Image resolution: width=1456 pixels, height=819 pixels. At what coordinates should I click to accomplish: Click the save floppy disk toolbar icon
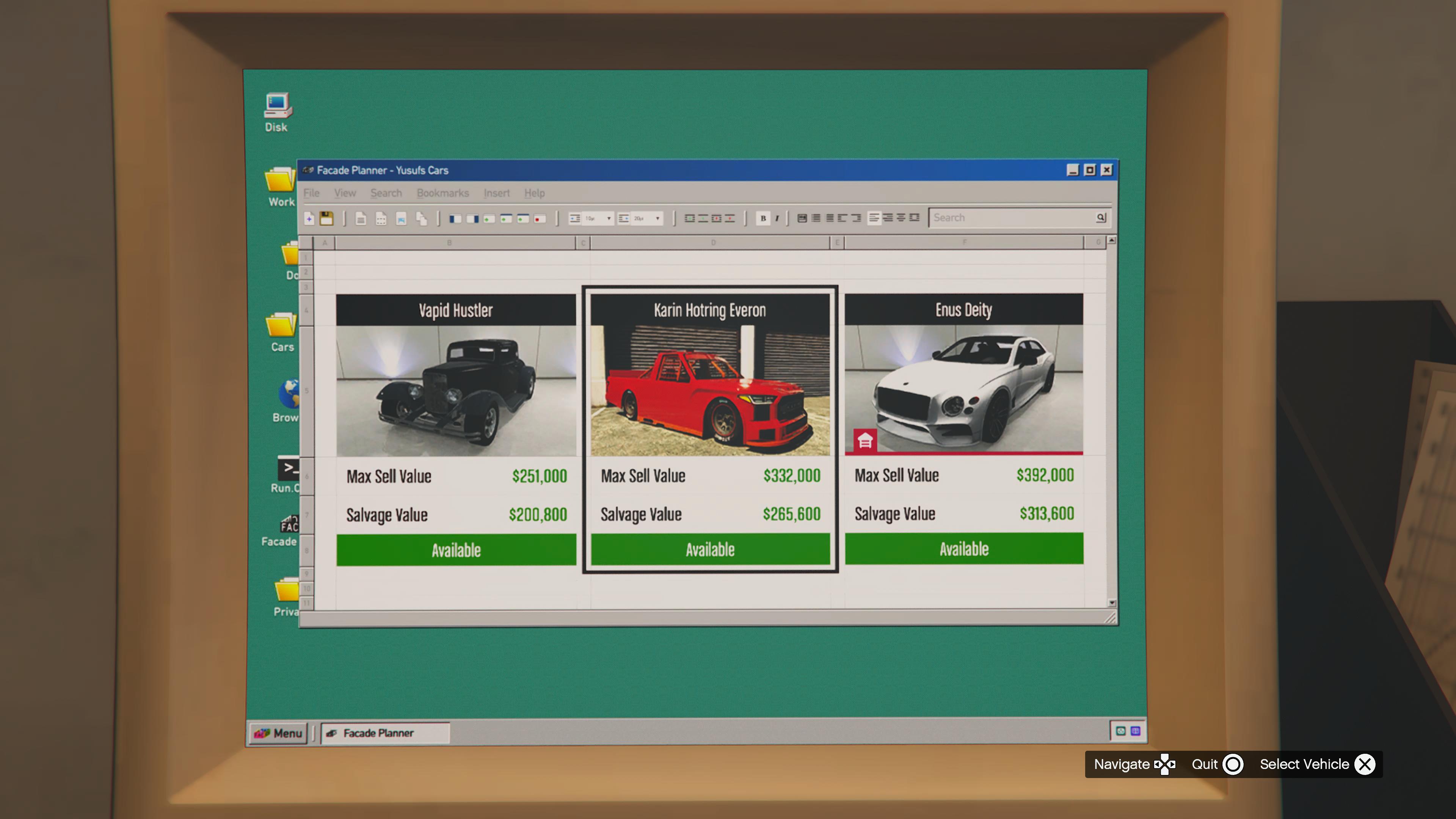pos(326,219)
